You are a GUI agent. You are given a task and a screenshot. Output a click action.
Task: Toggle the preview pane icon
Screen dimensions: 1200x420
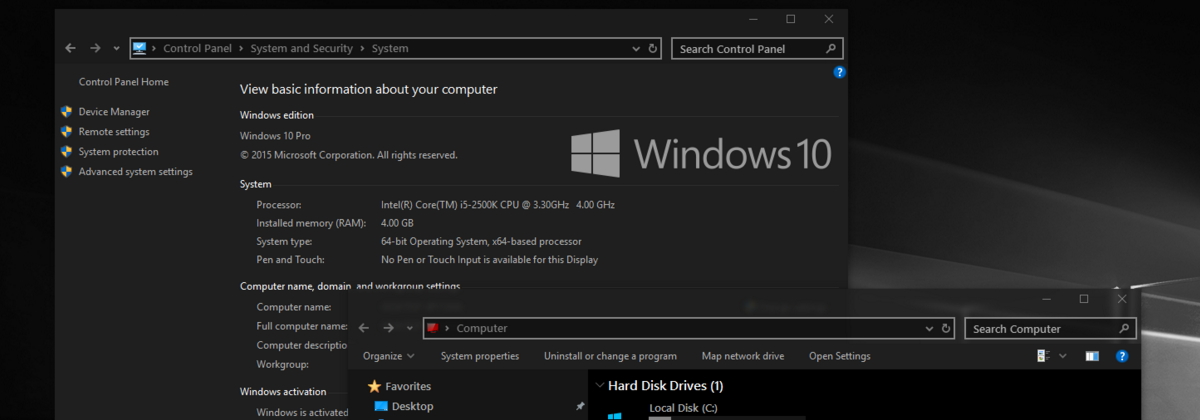tap(1092, 356)
